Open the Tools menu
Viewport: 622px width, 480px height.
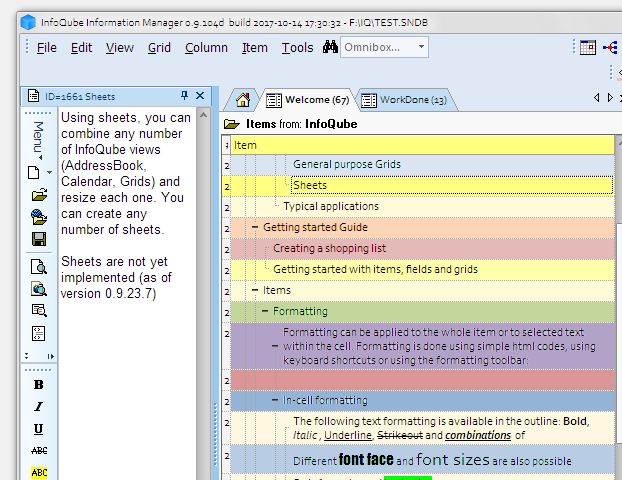point(298,48)
